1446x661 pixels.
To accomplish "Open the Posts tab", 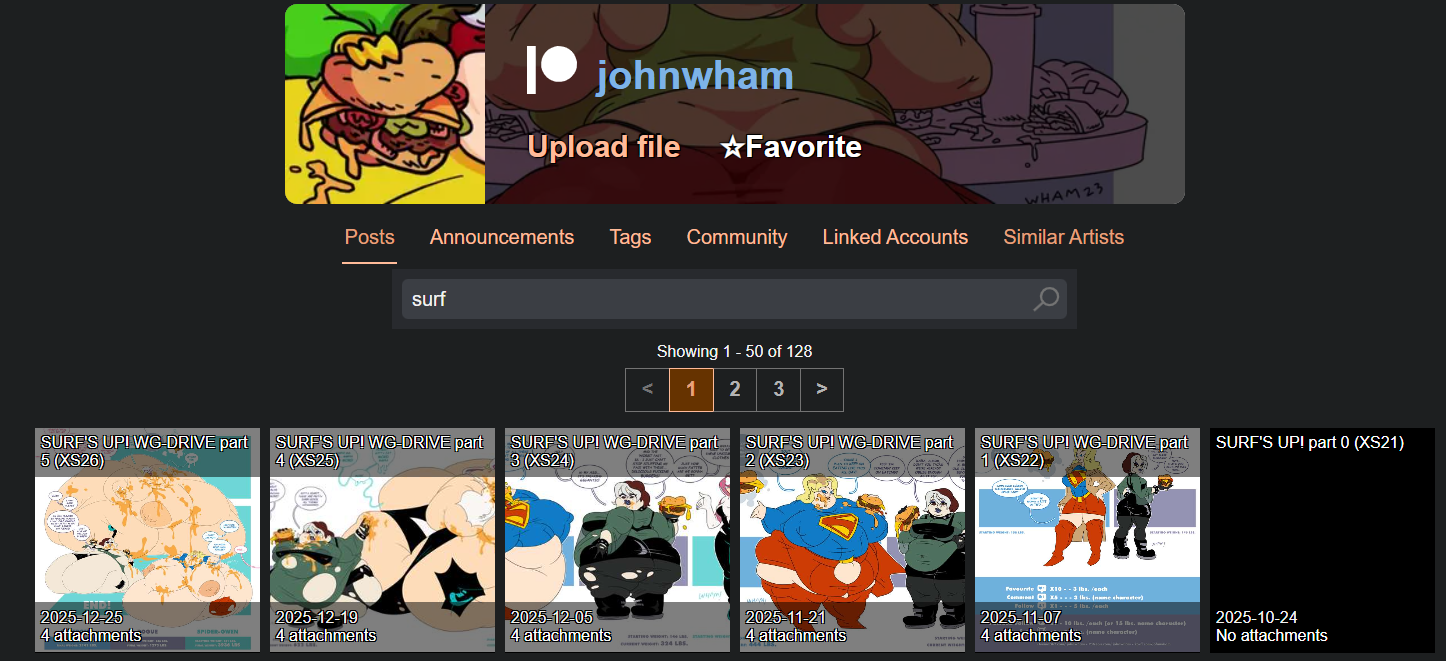I will (x=369, y=237).
